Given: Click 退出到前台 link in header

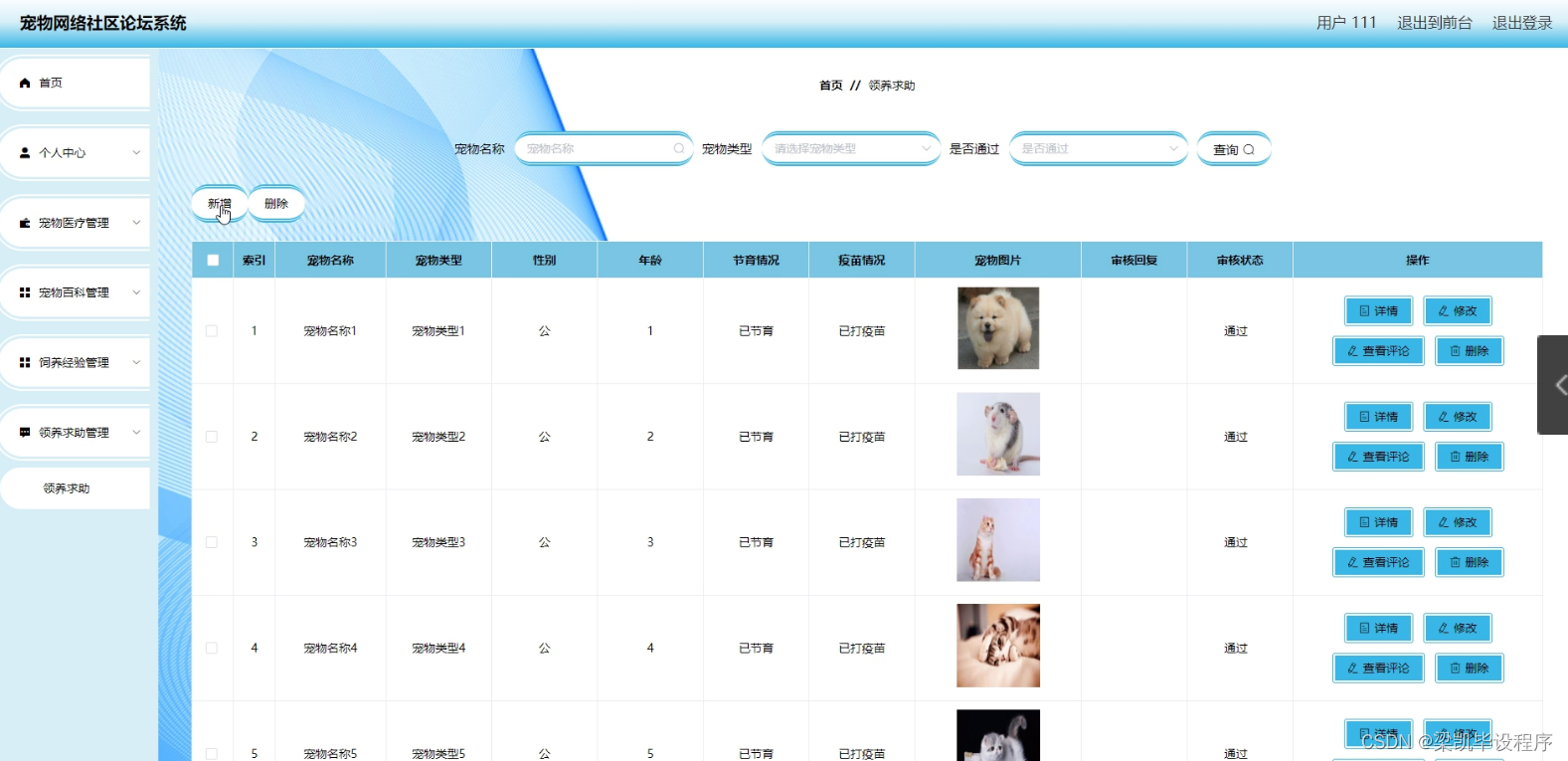Looking at the screenshot, I should (x=1434, y=23).
